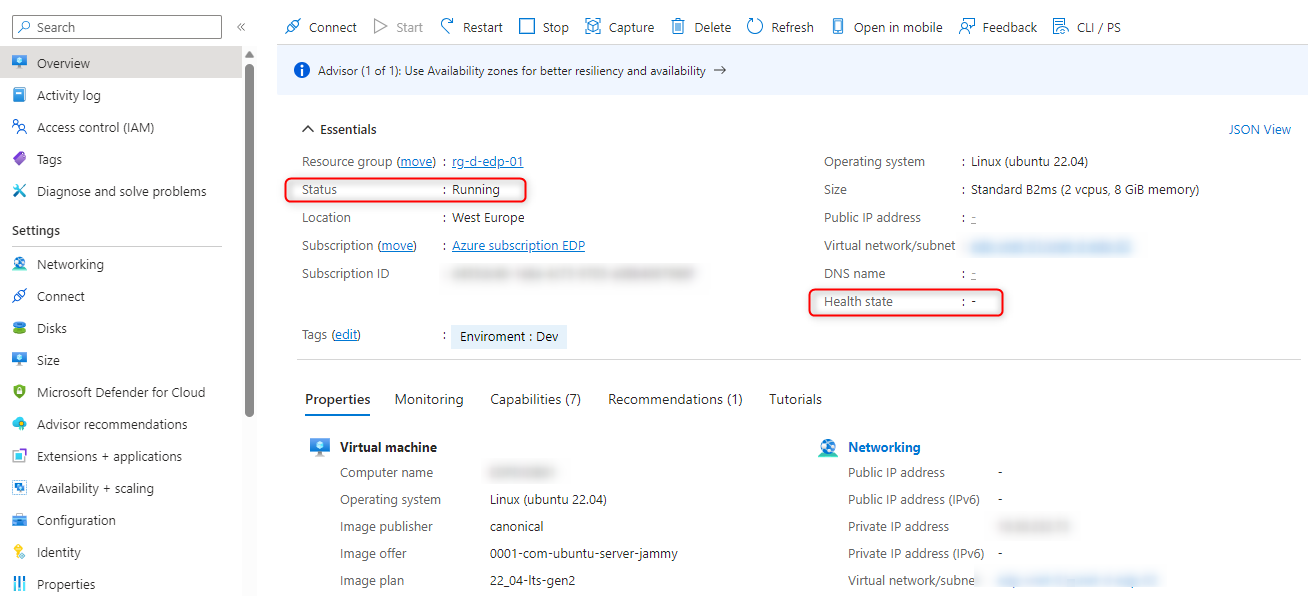Click the move link next to Resource group
This screenshot has width=1308, height=596.
(x=416, y=161)
